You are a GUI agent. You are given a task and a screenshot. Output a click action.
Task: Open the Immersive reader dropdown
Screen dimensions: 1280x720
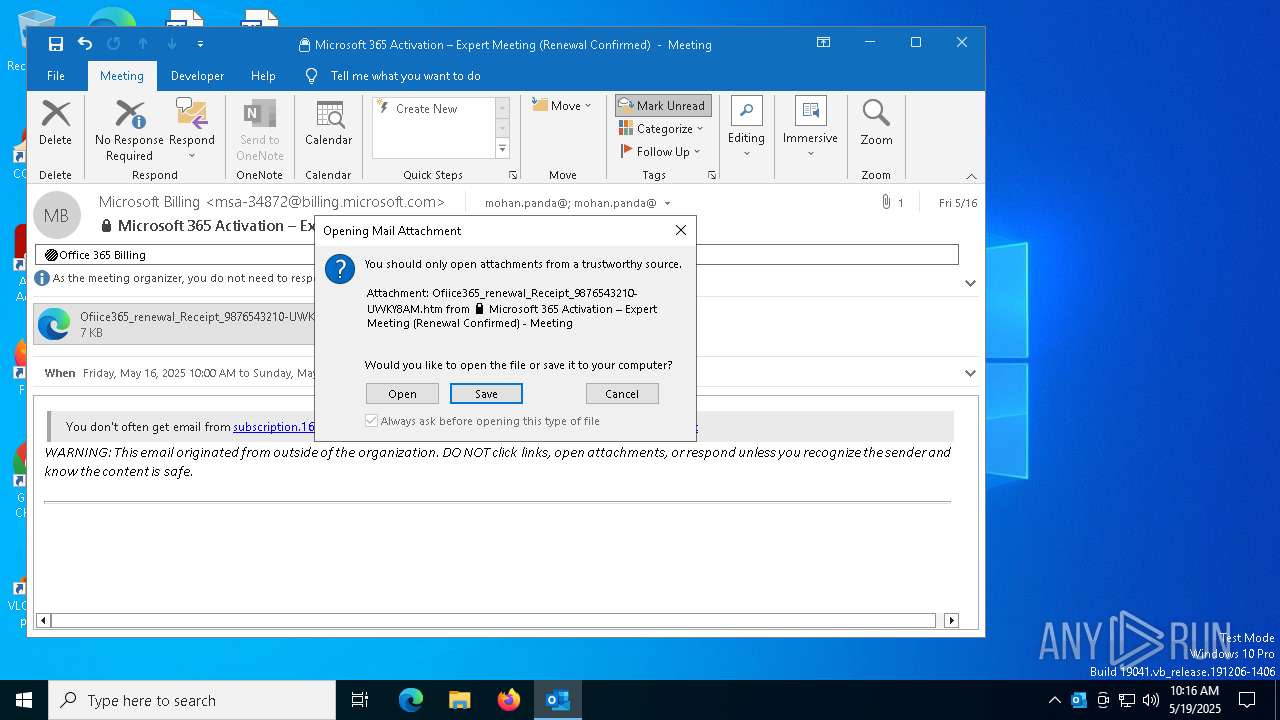(x=810, y=128)
